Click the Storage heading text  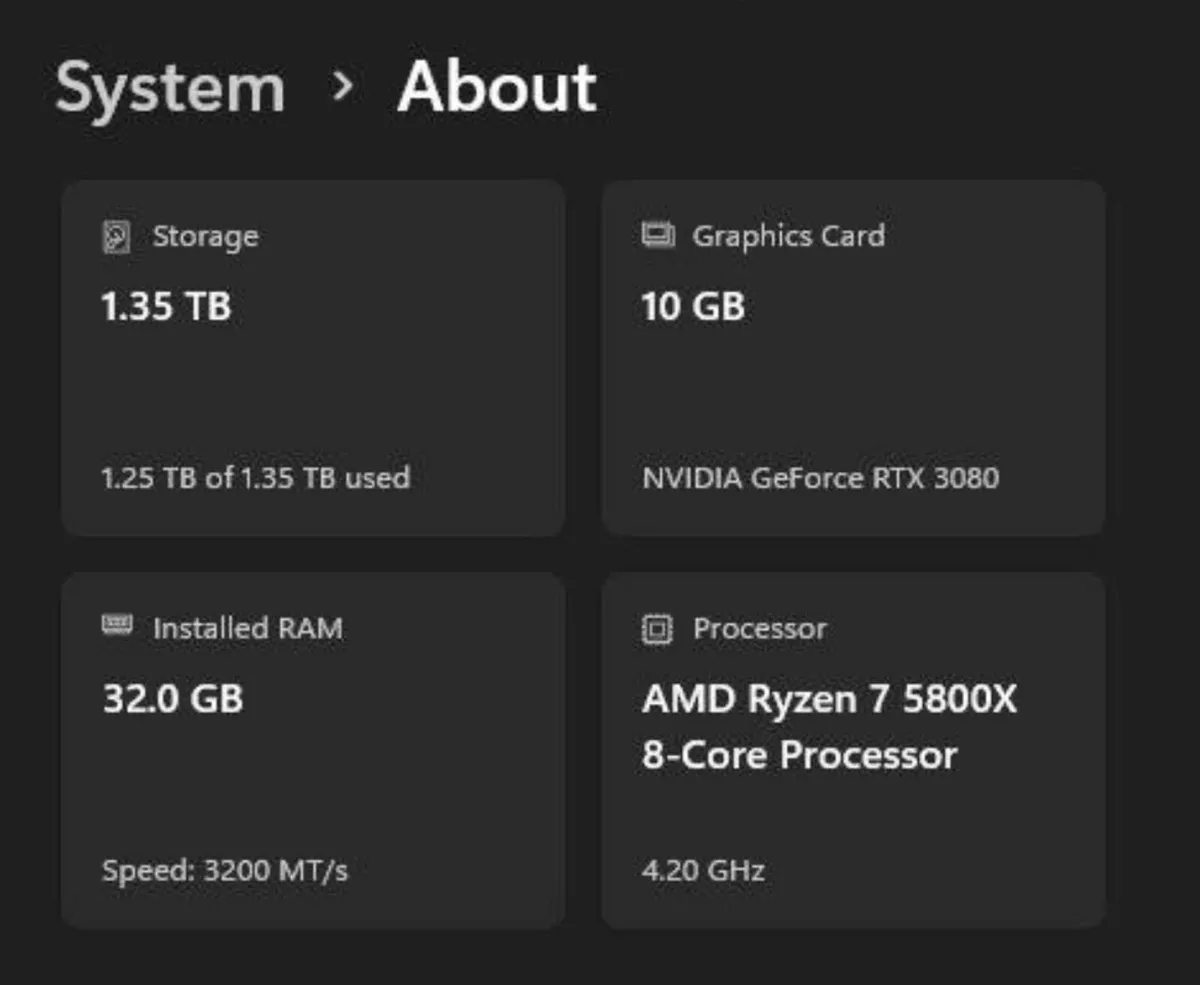pos(205,236)
